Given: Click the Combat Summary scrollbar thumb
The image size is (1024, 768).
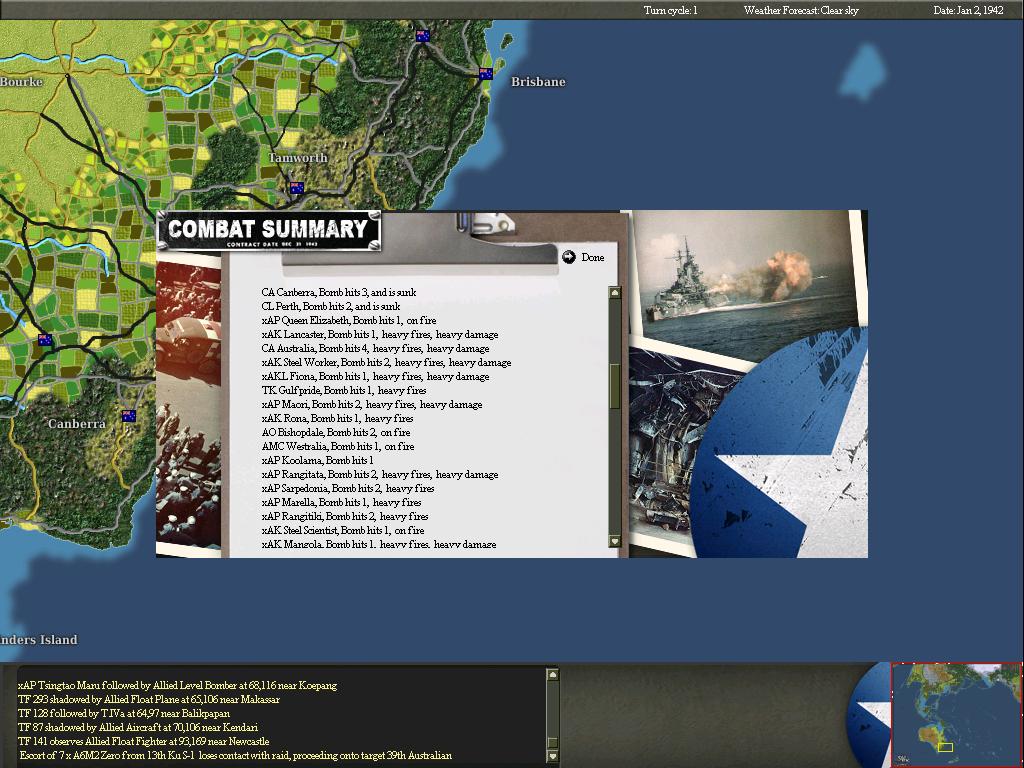Looking at the screenshot, I should coord(615,386).
